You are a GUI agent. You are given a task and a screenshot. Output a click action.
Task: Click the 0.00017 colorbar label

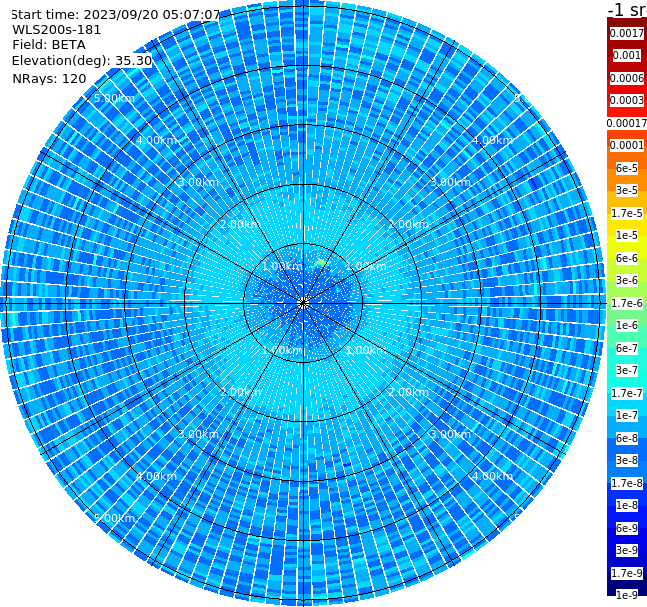coord(627,123)
